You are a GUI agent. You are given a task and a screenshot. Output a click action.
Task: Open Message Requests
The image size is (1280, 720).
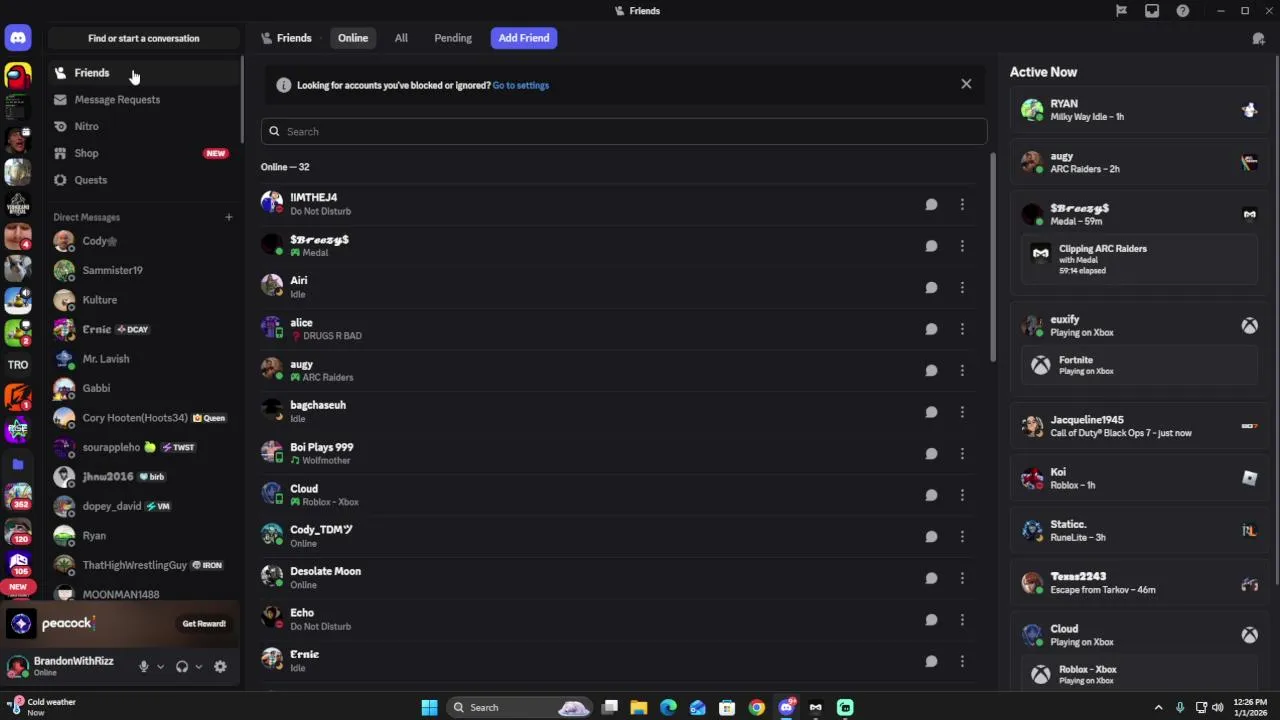(x=144, y=100)
